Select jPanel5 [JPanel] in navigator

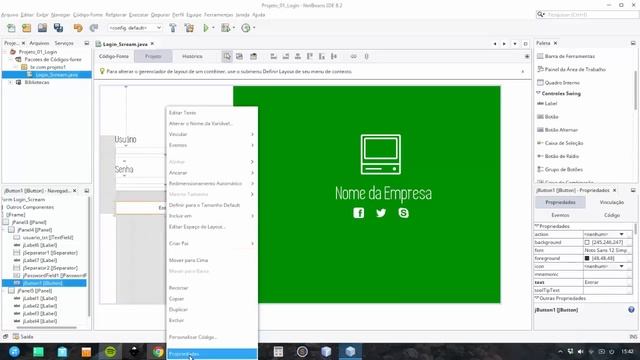tap(35, 291)
